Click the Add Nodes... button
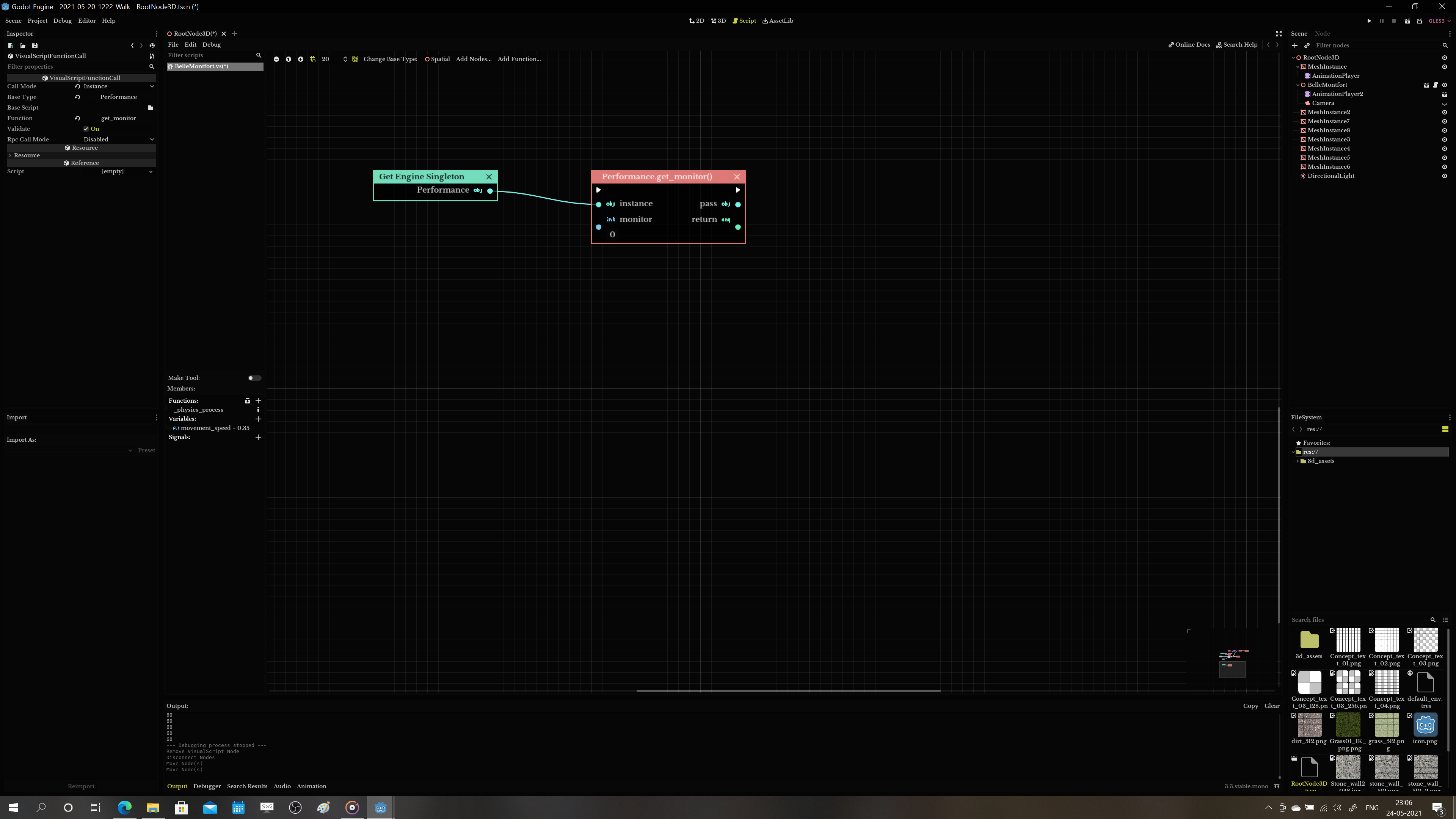Image resolution: width=1456 pixels, height=819 pixels. point(474,59)
